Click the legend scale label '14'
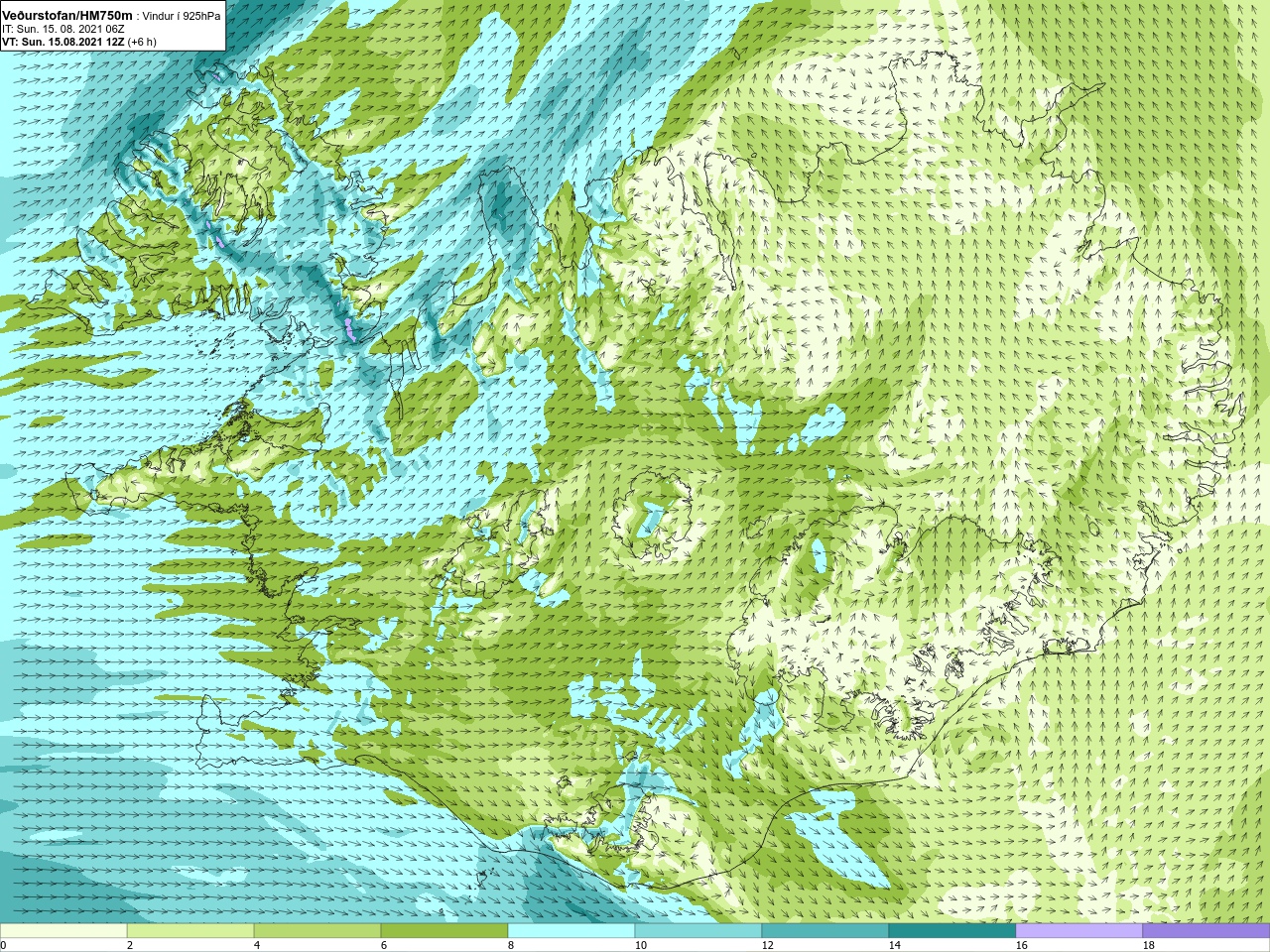1270x952 pixels. point(895,945)
